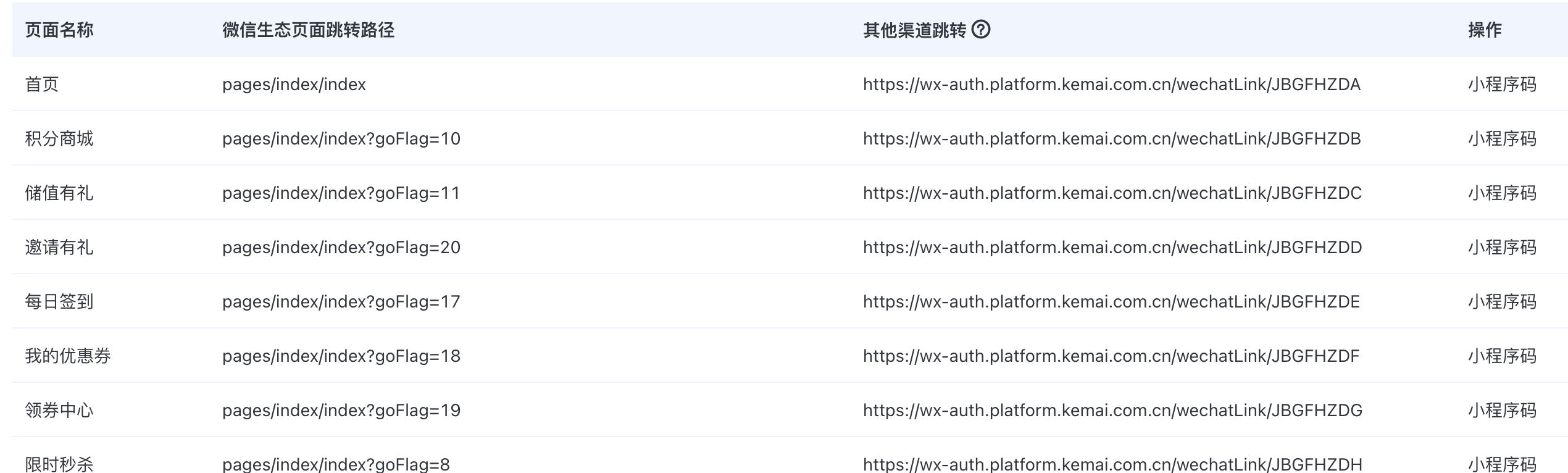This screenshot has height=473, width=1568.
Task: Select the path pages/index/index?goFlag=20
Action: click(341, 247)
